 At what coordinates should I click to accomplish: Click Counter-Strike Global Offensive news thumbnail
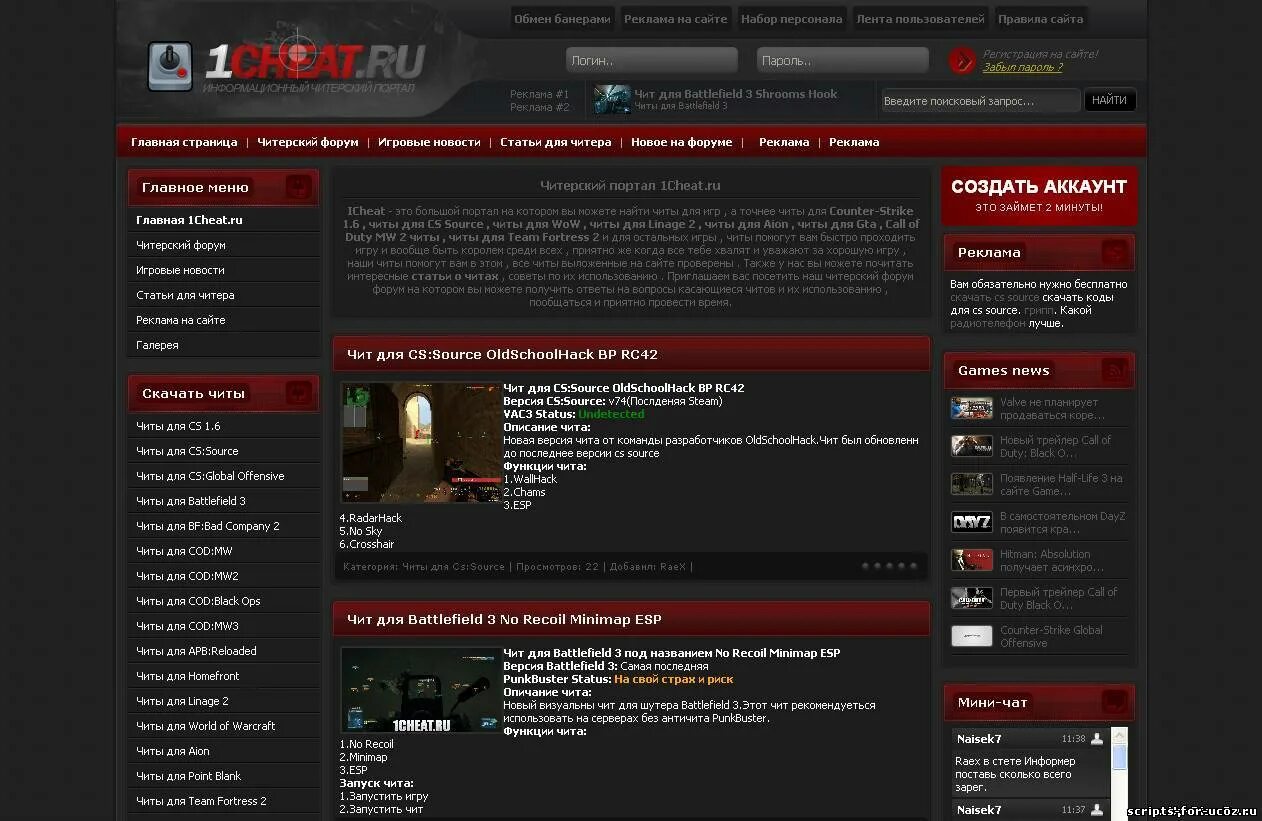(971, 636)
